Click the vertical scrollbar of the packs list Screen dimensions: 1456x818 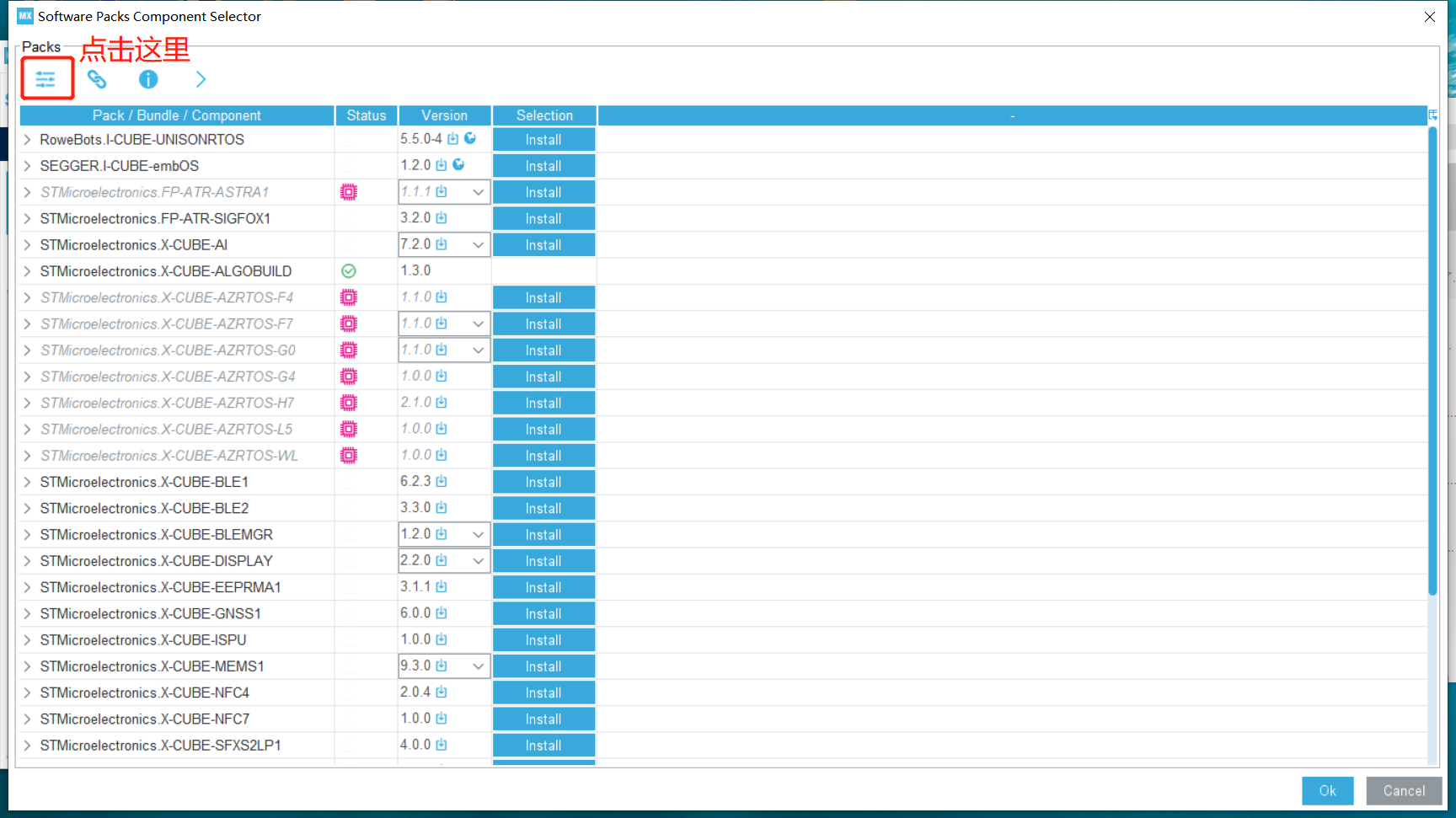pos(1432,361)
